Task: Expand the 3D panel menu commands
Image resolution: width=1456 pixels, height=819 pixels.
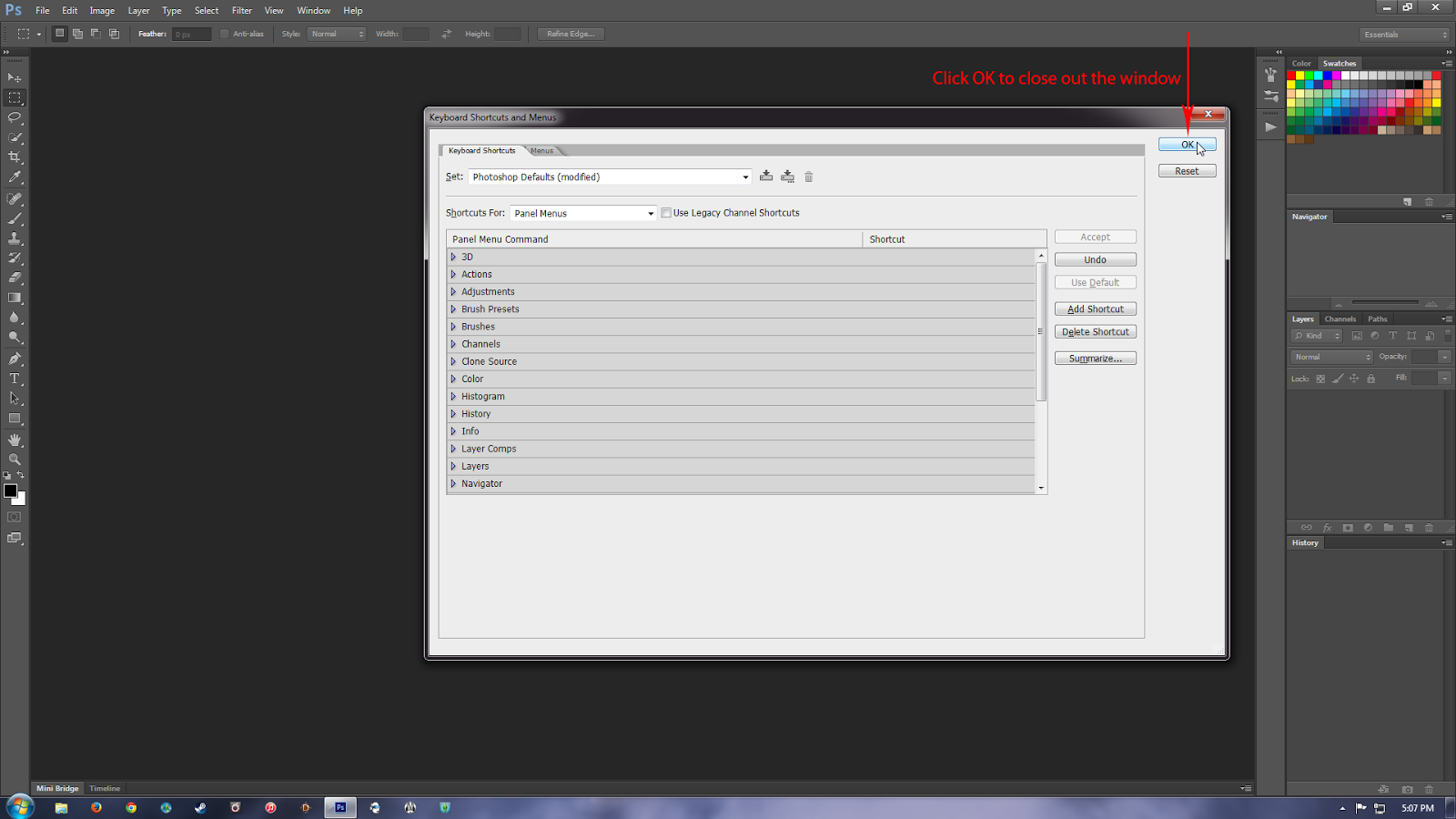Action: (x=453, y=257)
